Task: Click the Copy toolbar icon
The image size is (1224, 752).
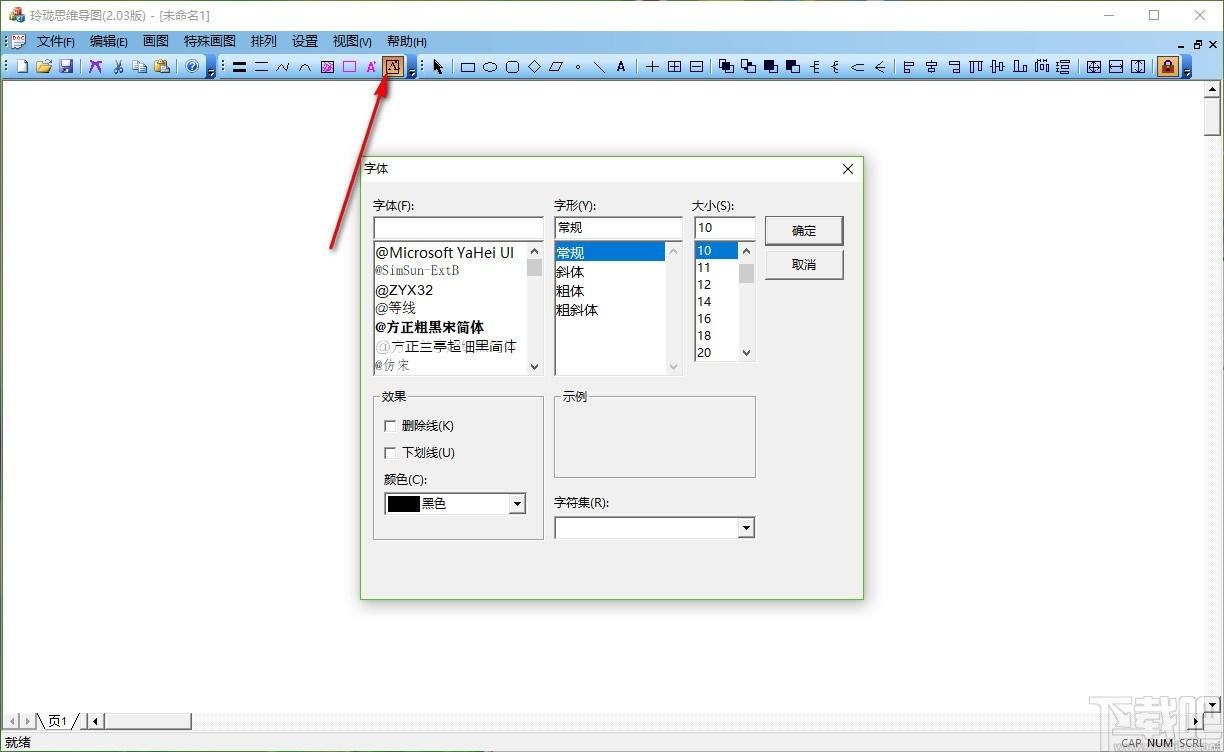Action: pyautogui.click(x=140, y=67)
